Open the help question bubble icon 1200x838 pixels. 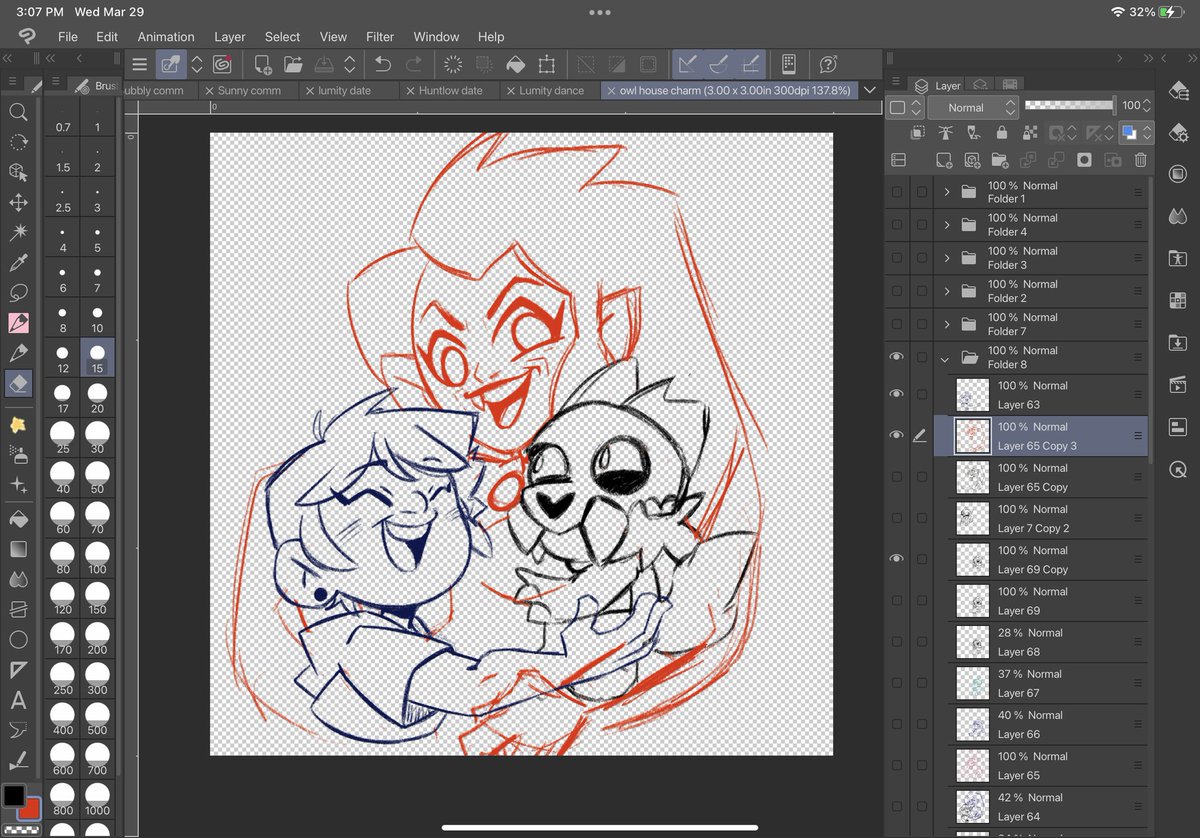[828, 64]
